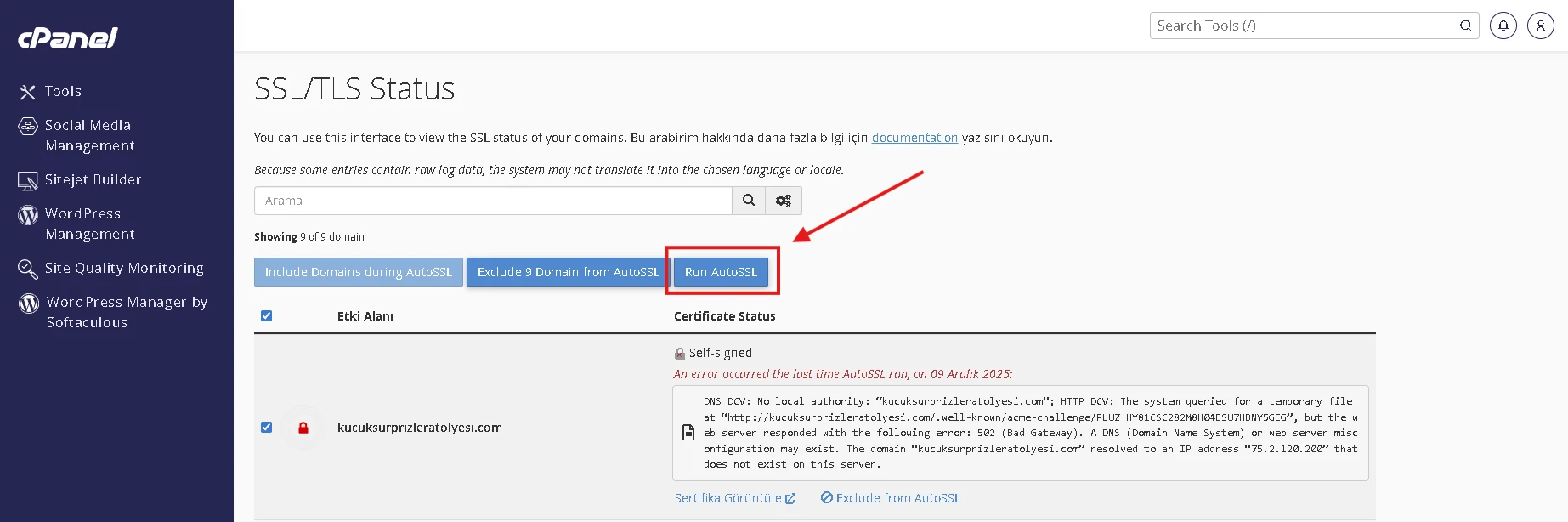This screenshot has height=522, width=1568.
Task: Open Social Media Management in sidebar
Action: 88,135
